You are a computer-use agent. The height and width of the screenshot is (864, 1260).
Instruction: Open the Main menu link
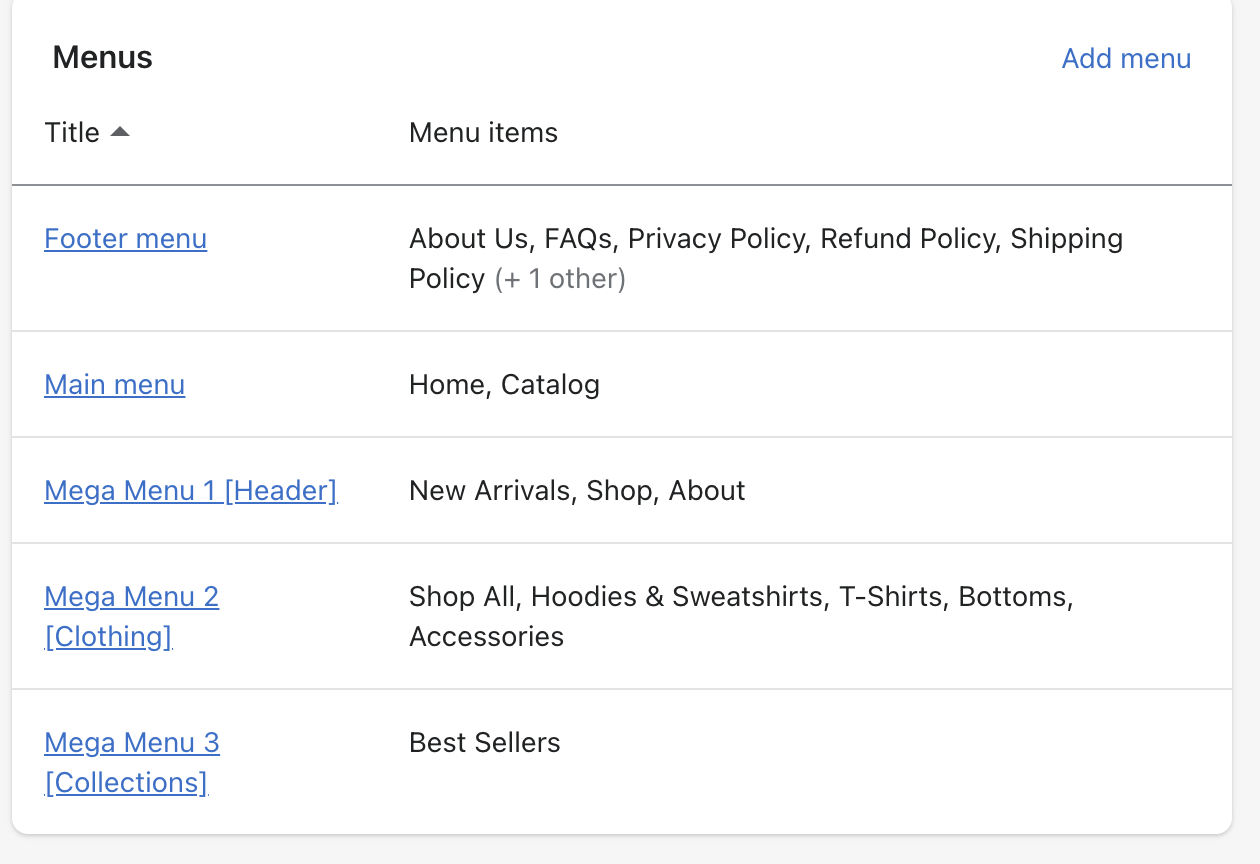(x=115, y=385)
